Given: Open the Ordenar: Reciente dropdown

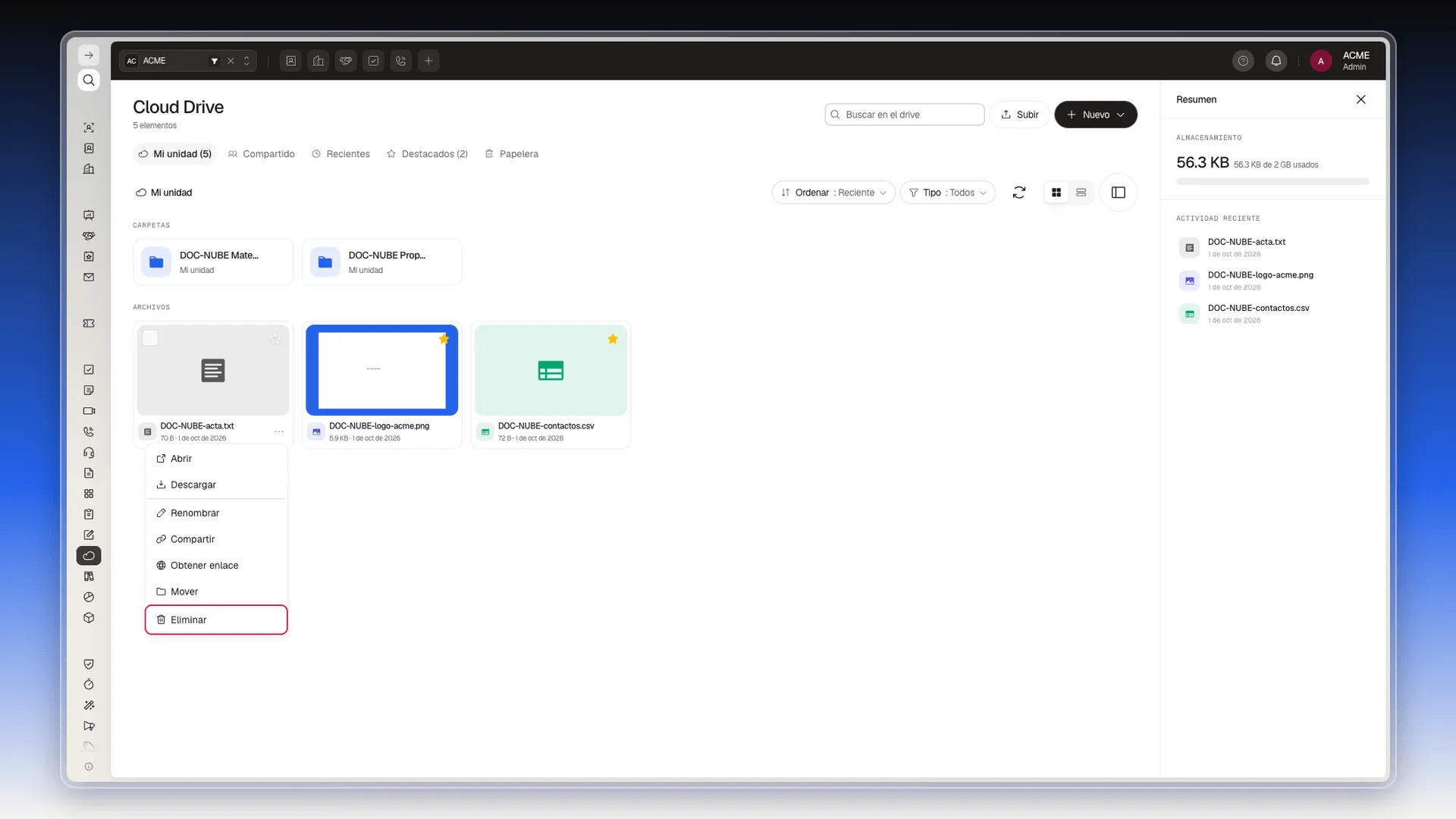Looking at the screenshot, I should [x=833, y=193].
